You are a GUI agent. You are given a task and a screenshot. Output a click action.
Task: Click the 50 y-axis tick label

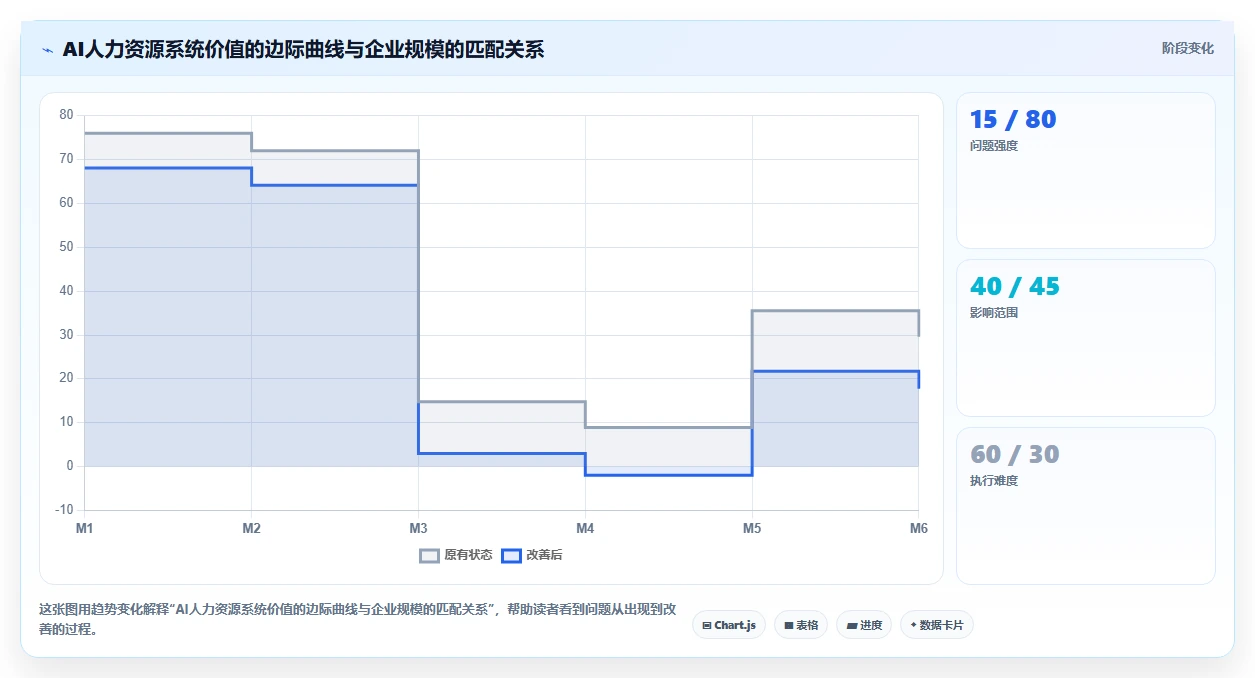[x=66, y=247]
